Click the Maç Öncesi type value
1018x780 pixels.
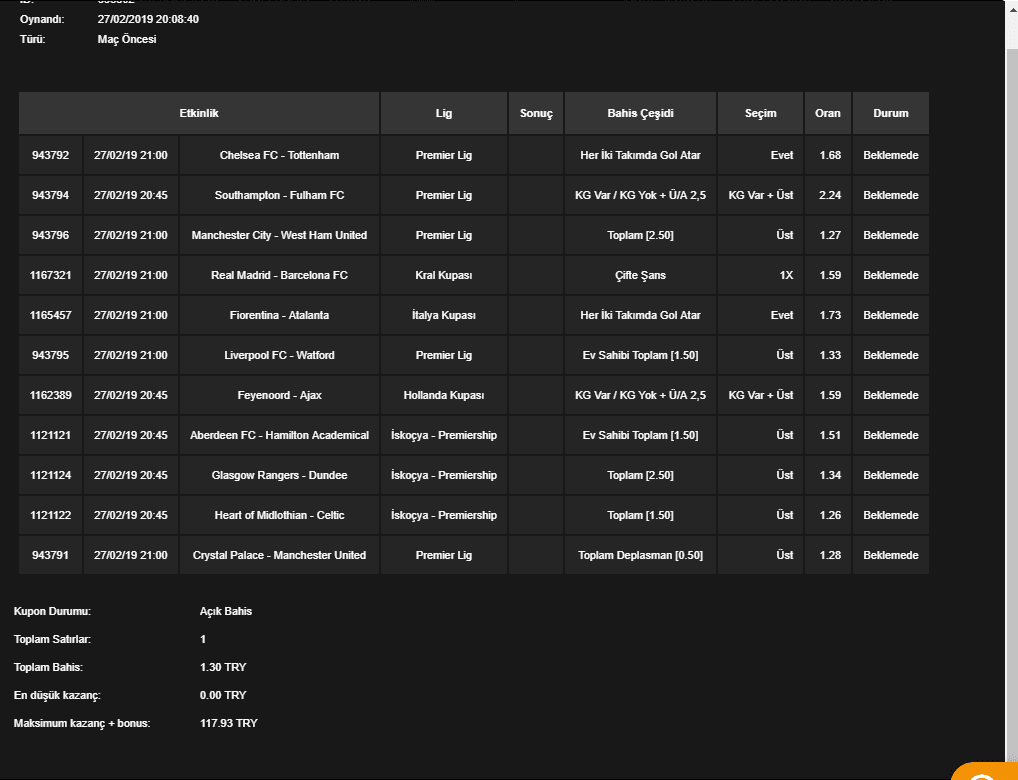[127, 39]
